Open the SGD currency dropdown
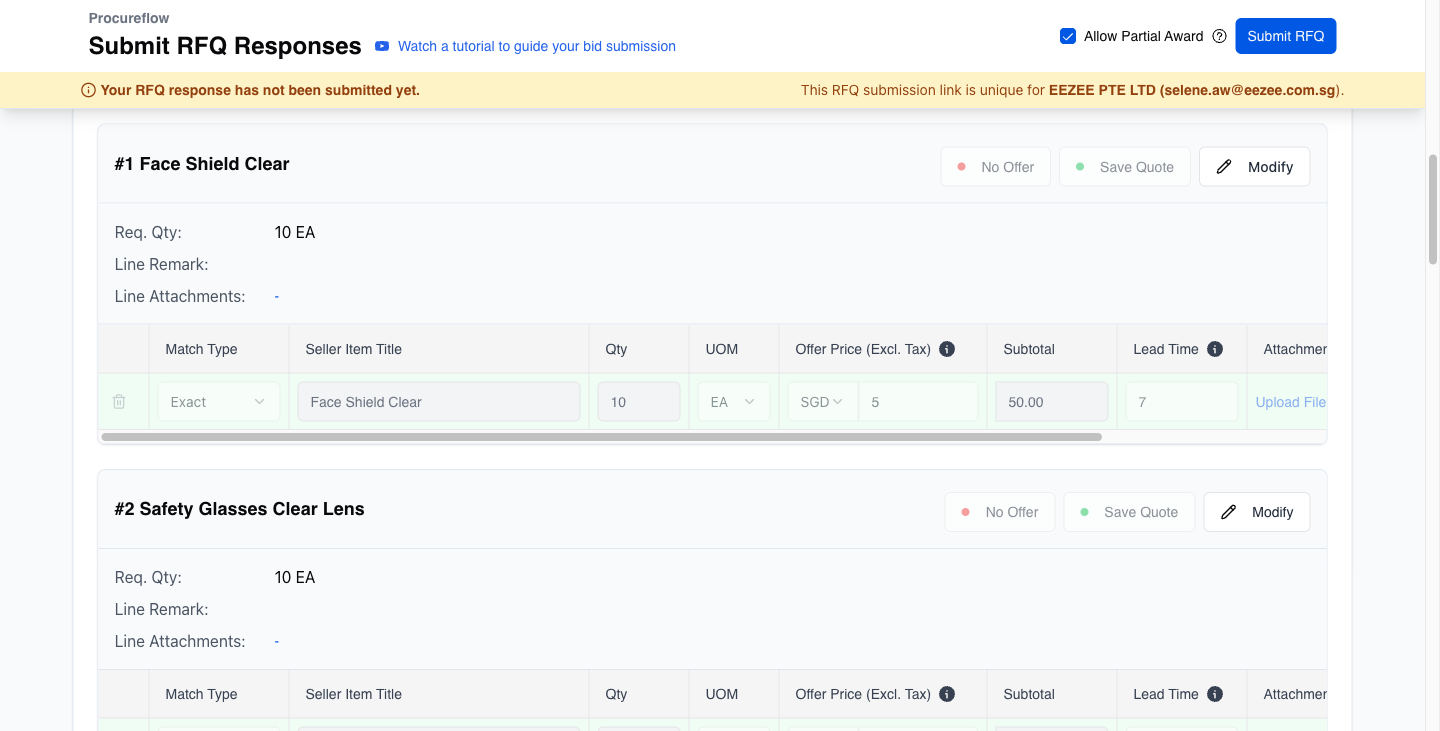Image resolution: width=1440 pixels, height=731 pixels. click(822, 402)
